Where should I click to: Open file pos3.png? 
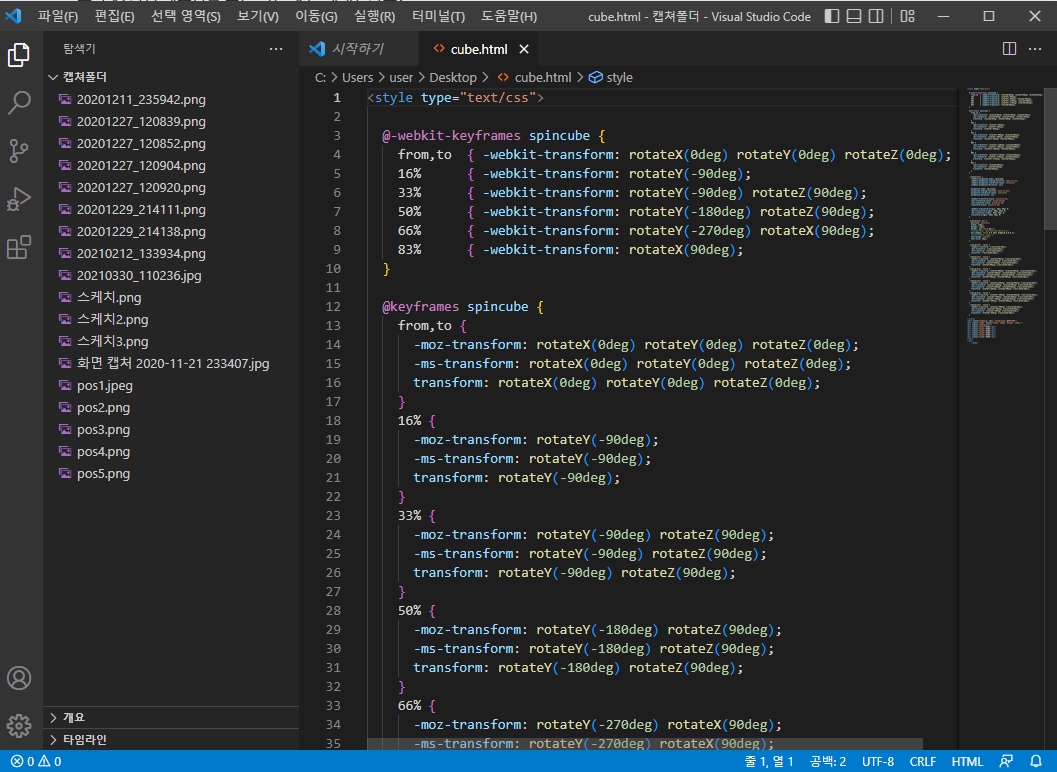pos(171,429)
